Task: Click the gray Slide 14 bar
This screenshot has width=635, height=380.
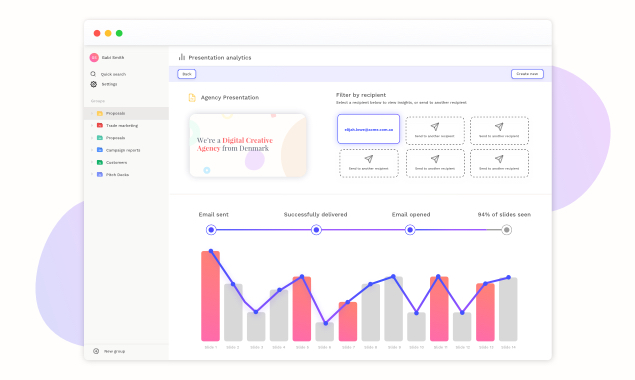Action: point(508,309)
